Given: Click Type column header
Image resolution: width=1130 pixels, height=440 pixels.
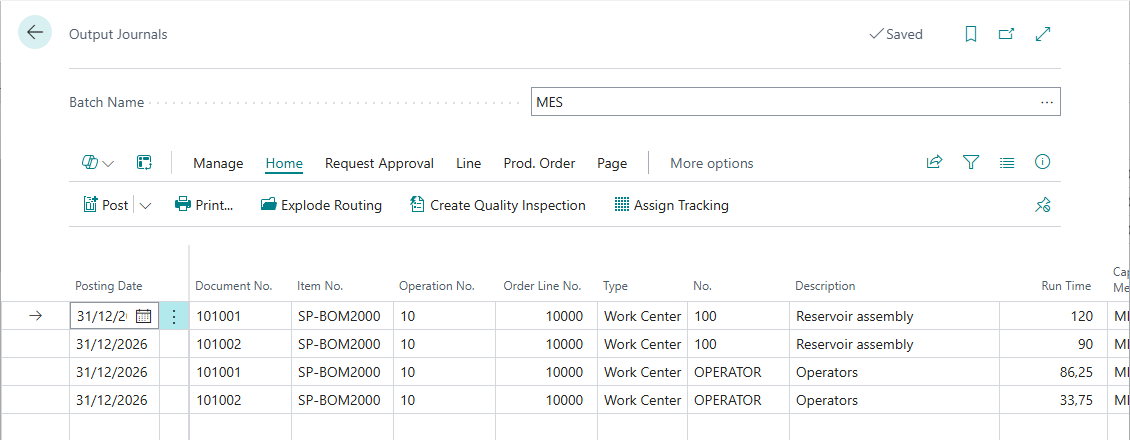Looking at the screenshot, I should click(x=615, y=286).
